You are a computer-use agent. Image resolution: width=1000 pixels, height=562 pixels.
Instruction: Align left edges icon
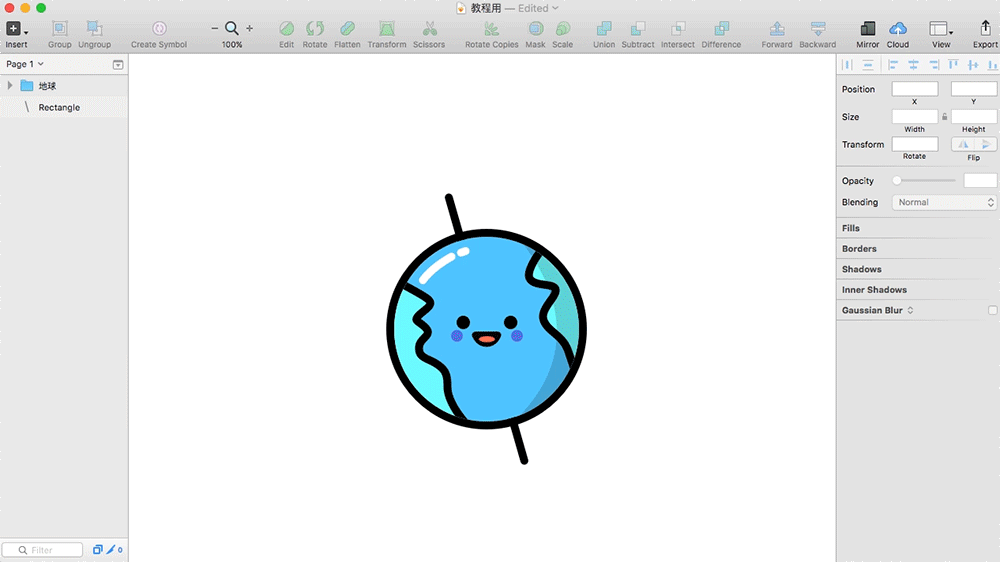(x=893, y=64)
